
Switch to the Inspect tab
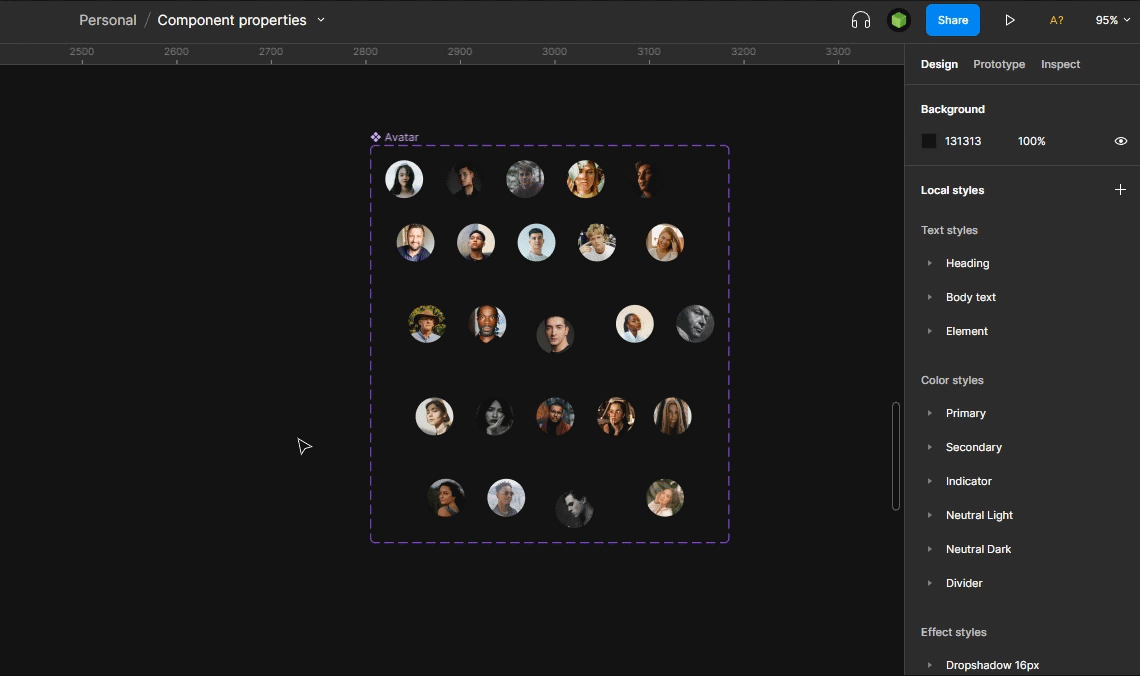pyautogui.click(x=1060, y=64)
